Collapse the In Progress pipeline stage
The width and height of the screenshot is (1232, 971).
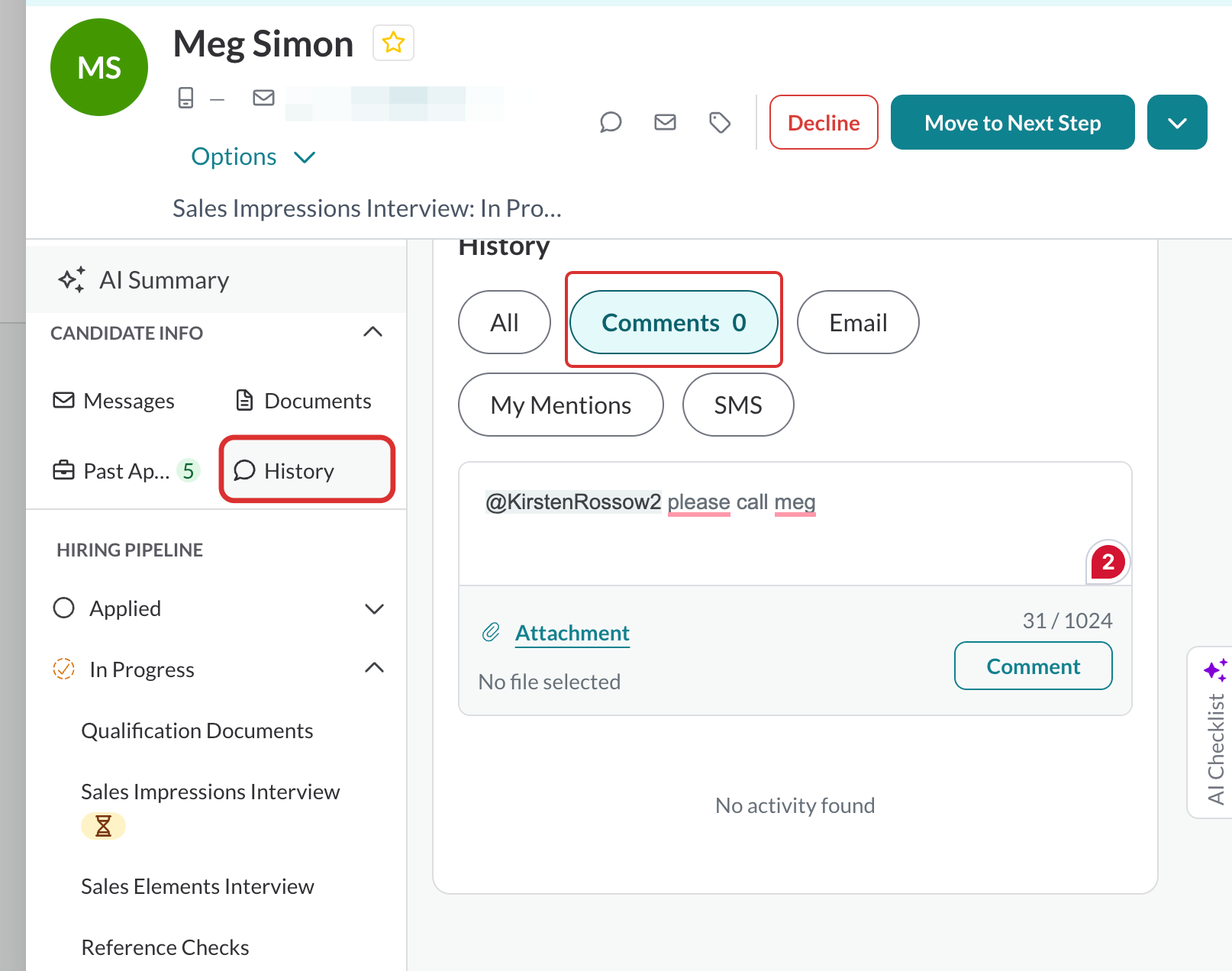[x=374, y=668]
